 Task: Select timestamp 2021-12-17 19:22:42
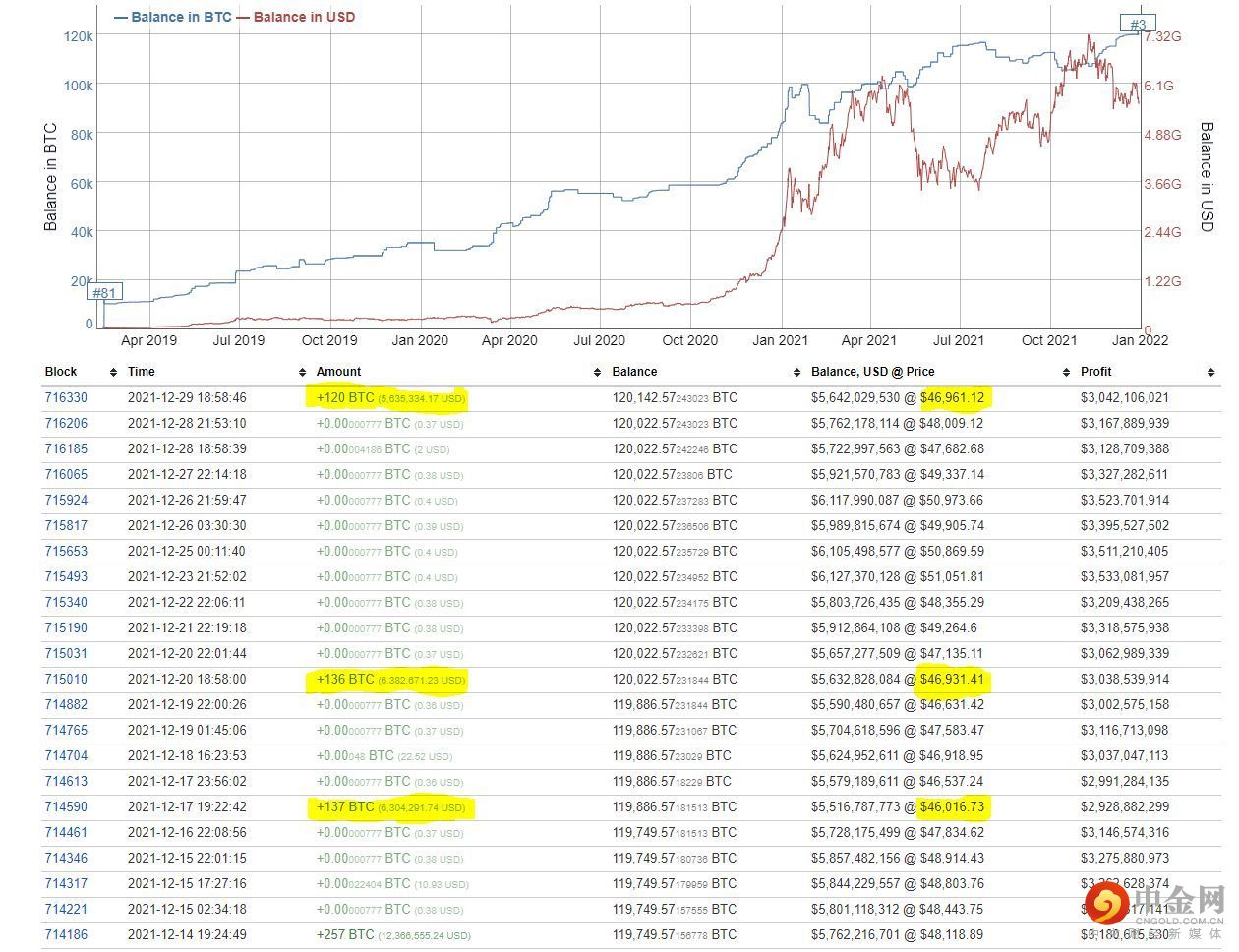tap(187, 807)
